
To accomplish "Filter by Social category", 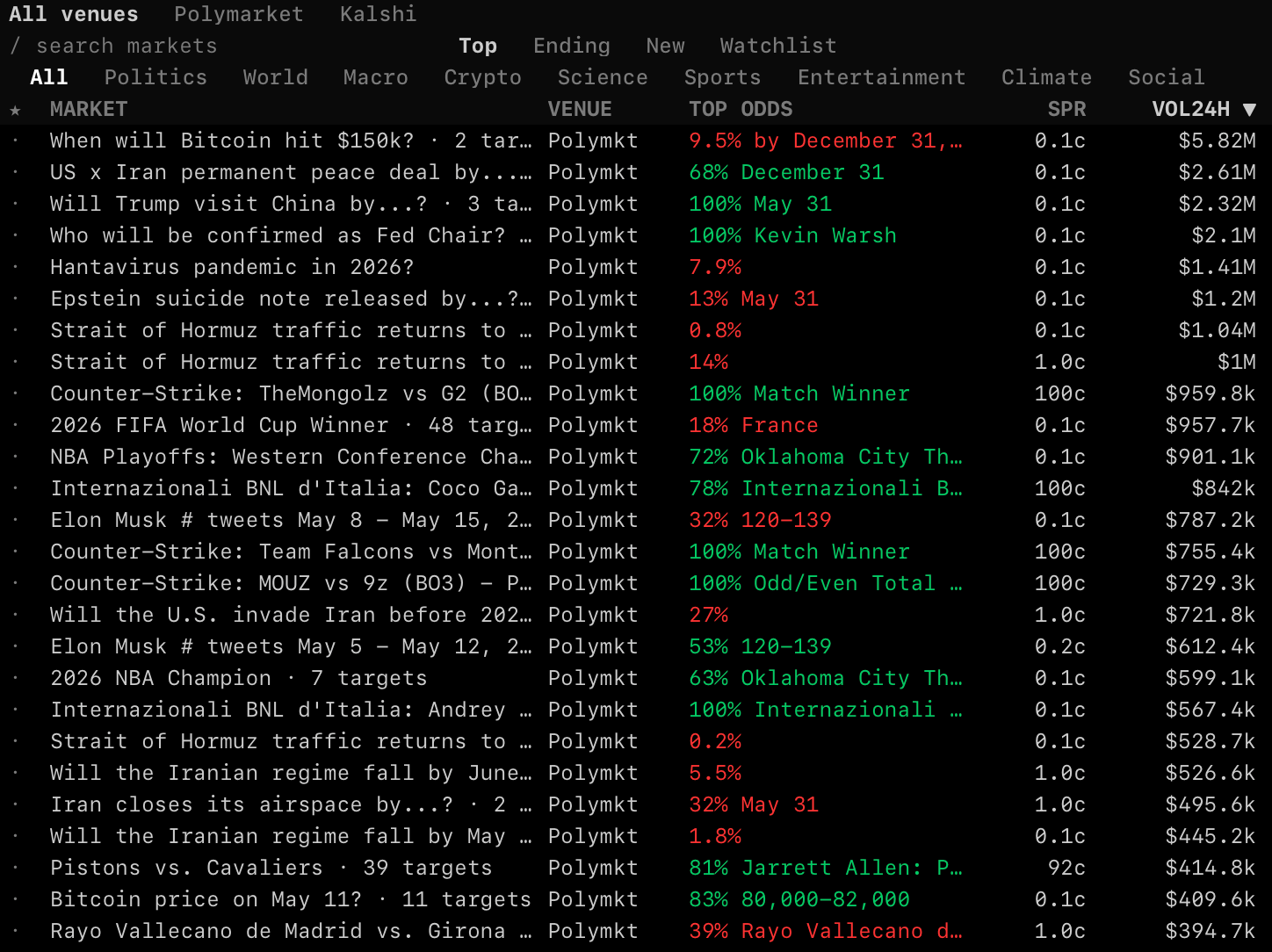I will 1167,77.
